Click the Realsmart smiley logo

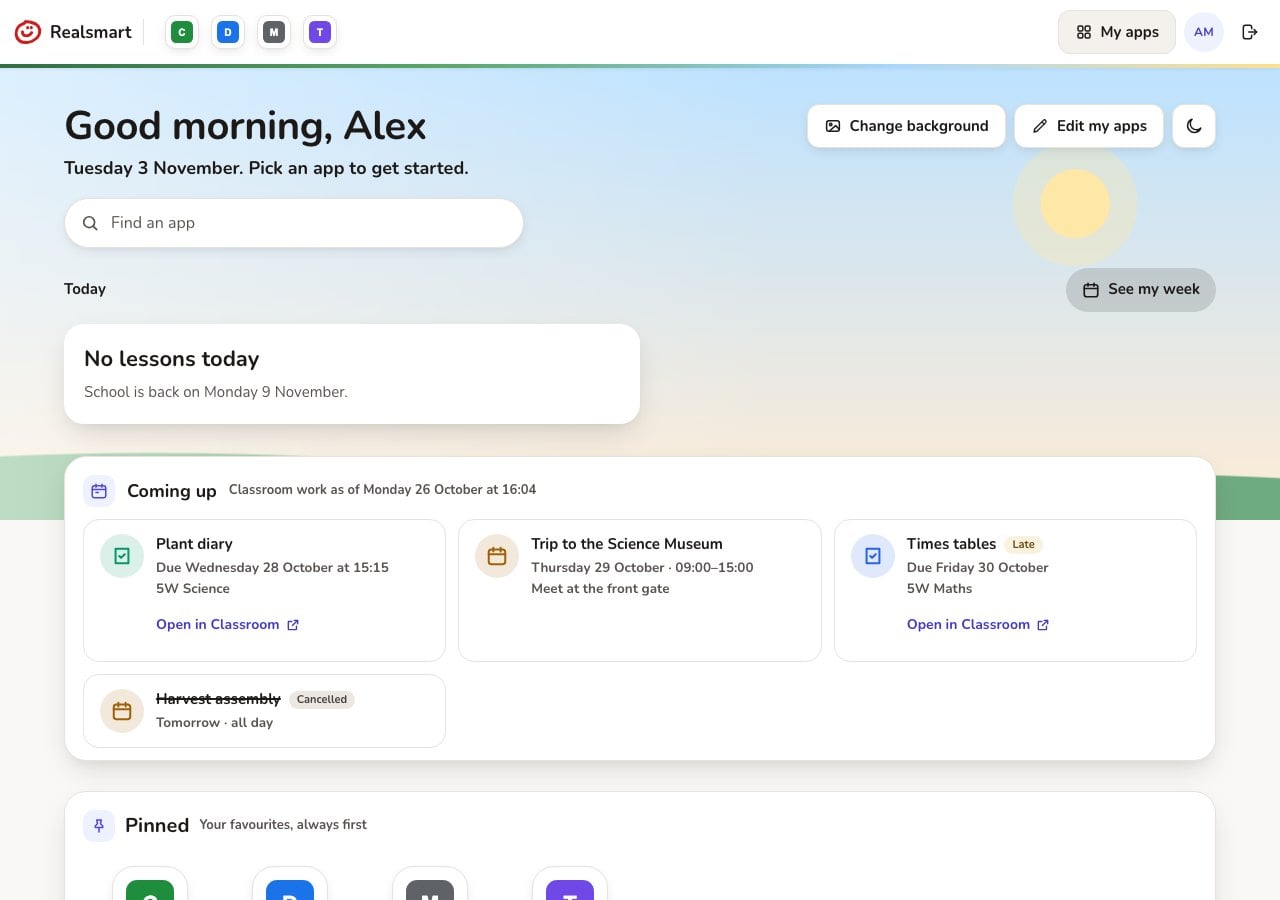[28, 32]
